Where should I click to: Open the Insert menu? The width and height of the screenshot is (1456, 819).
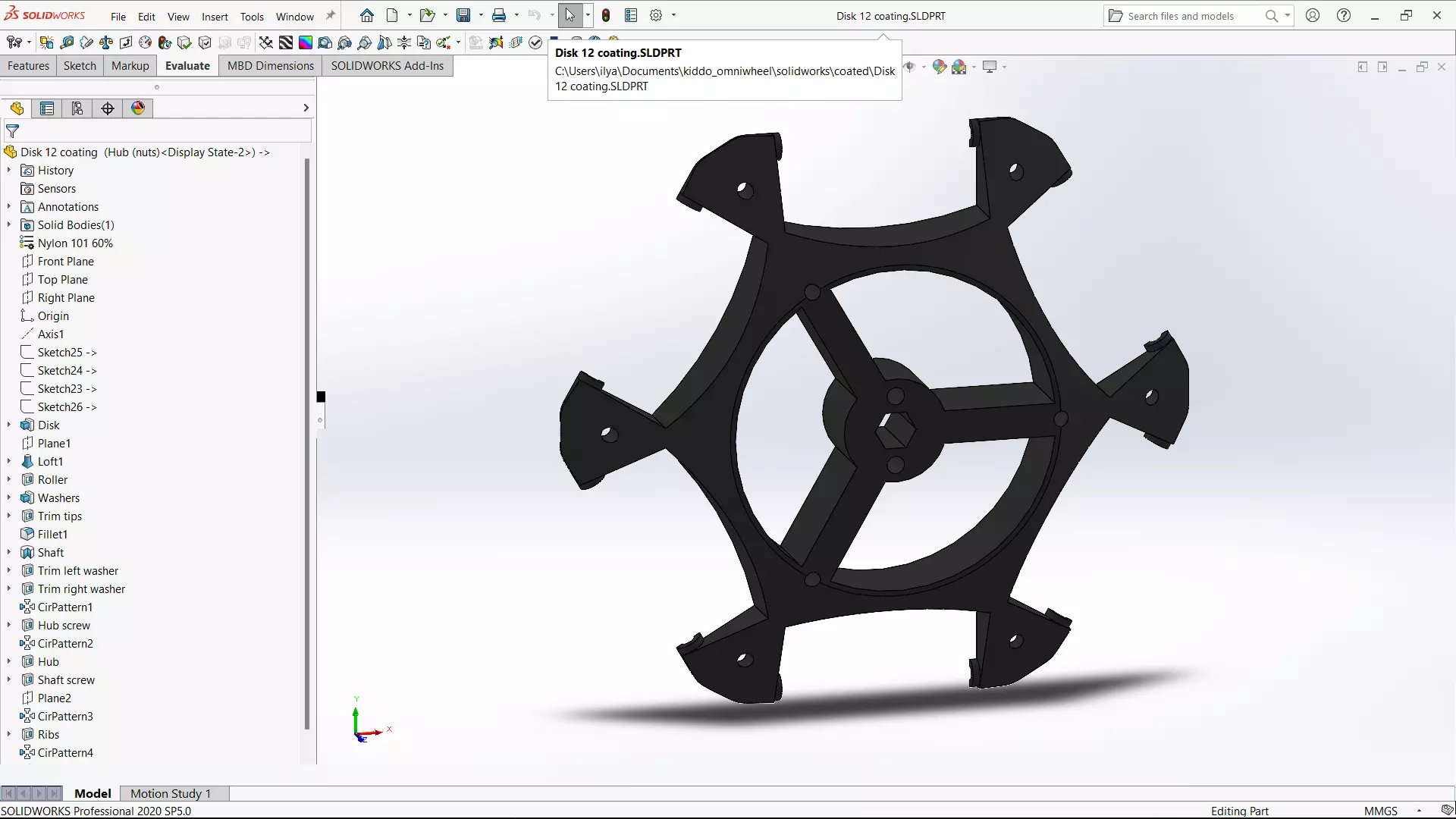215,16
